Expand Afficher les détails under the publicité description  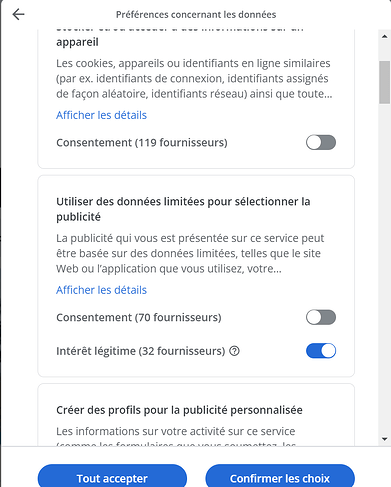(101, 290)
